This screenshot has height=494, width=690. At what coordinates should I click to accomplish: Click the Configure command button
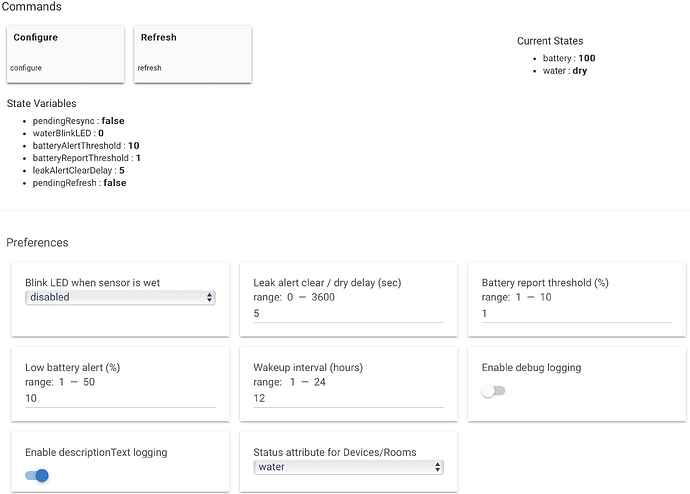65,52
